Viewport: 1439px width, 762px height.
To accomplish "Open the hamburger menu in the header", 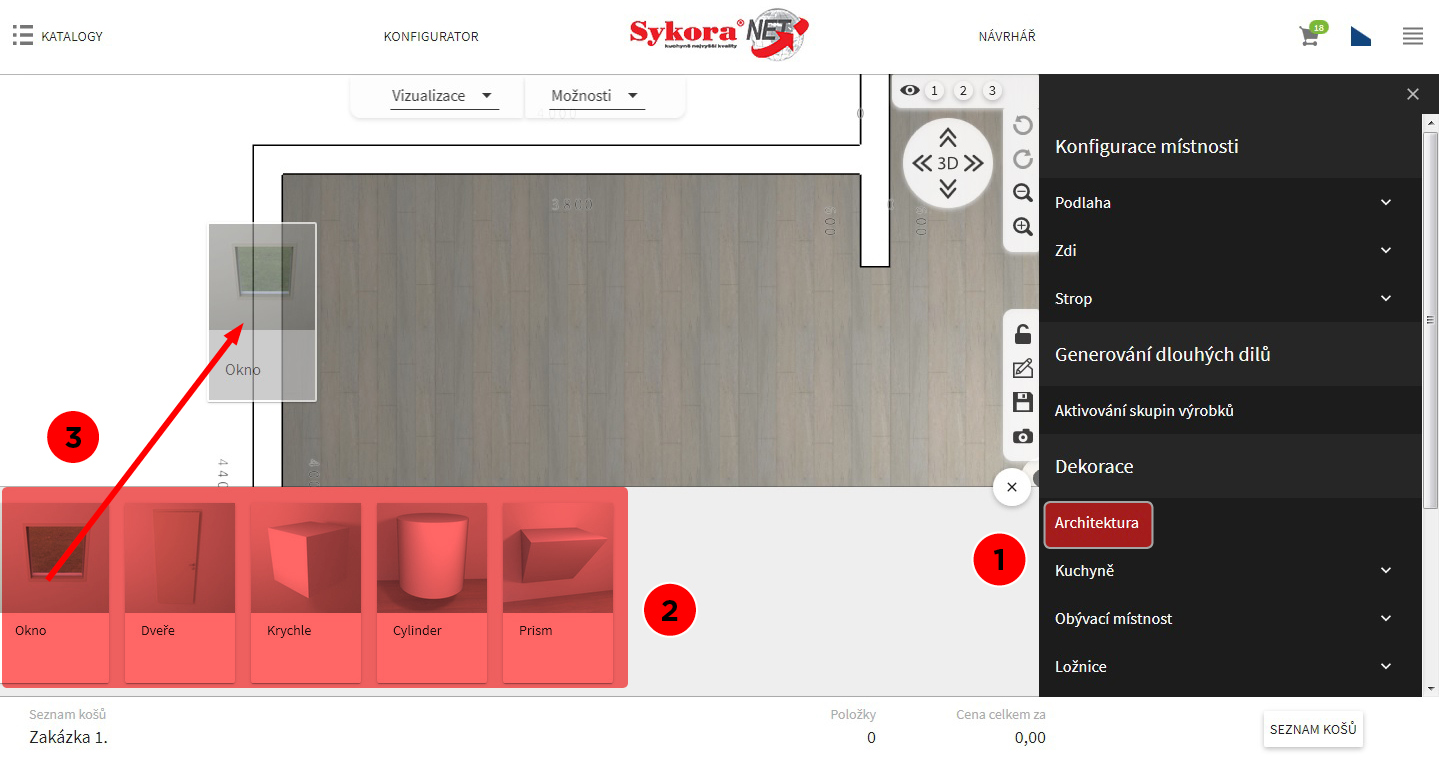I will [1412, 37].
